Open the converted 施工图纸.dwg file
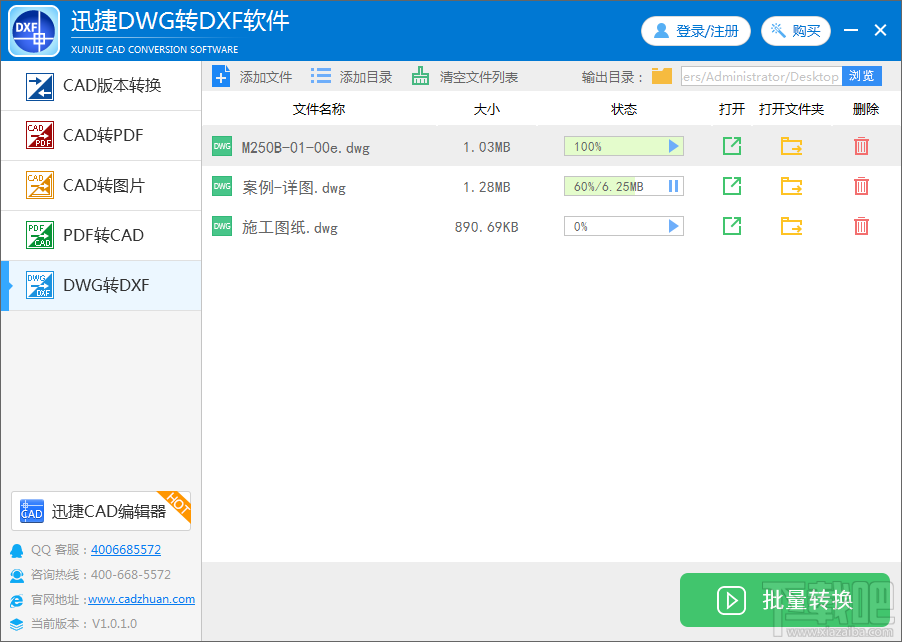This screenshot has height=642, width=902. point(732,226)
